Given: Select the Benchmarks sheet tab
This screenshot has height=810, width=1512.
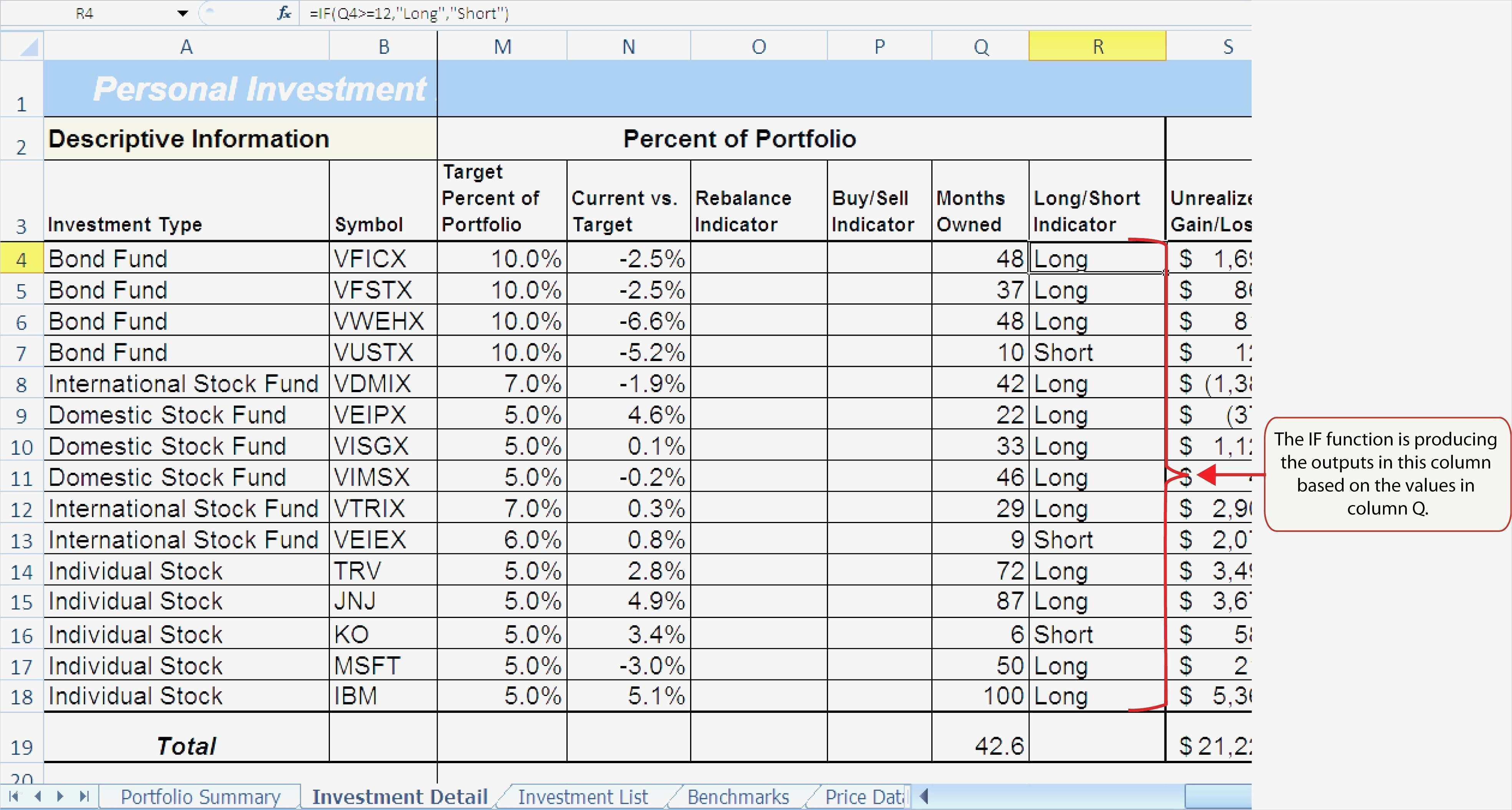Looking at the screenshot, I should pos(738,797).
